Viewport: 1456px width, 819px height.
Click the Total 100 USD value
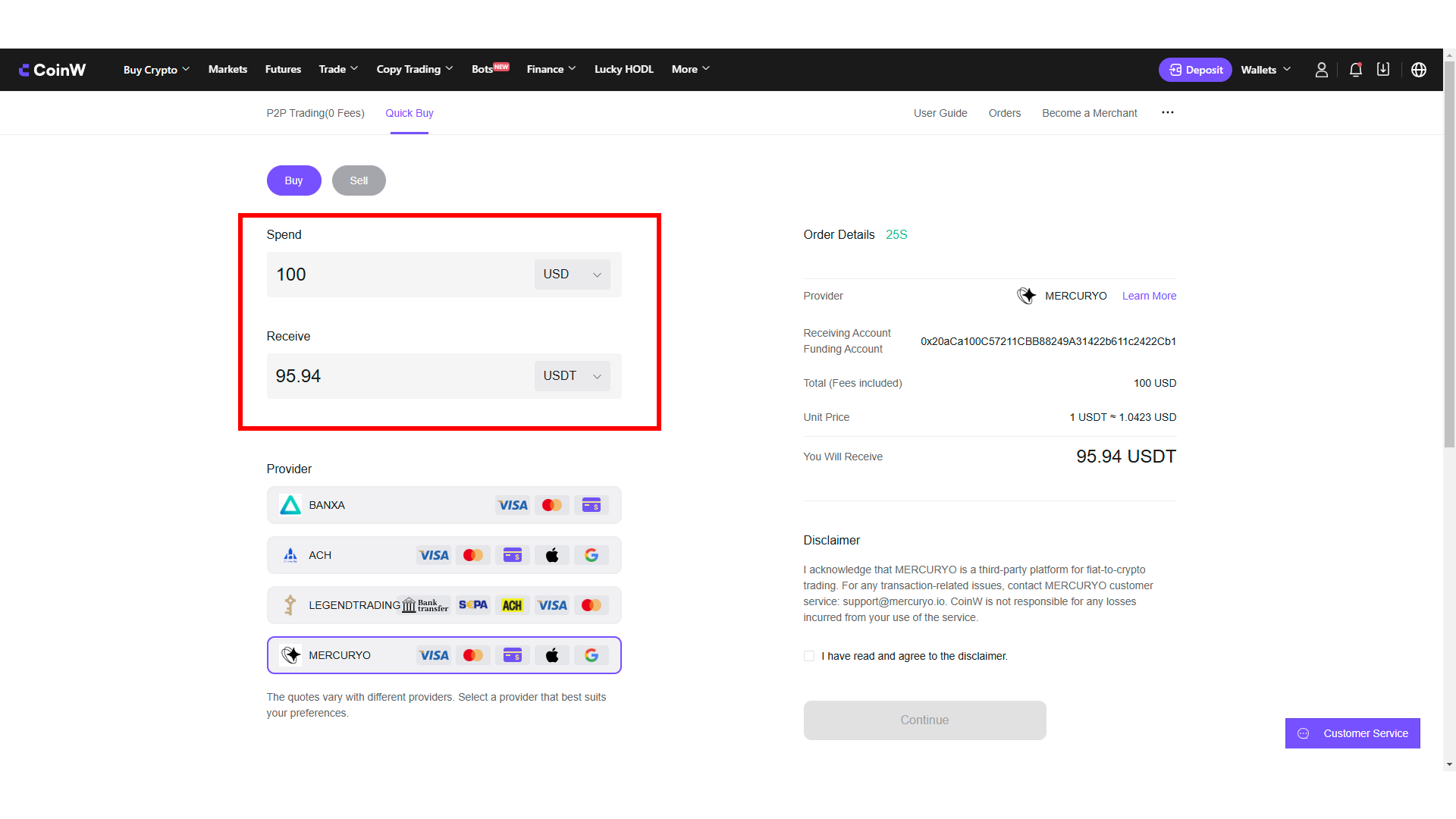coord(1155,383)
